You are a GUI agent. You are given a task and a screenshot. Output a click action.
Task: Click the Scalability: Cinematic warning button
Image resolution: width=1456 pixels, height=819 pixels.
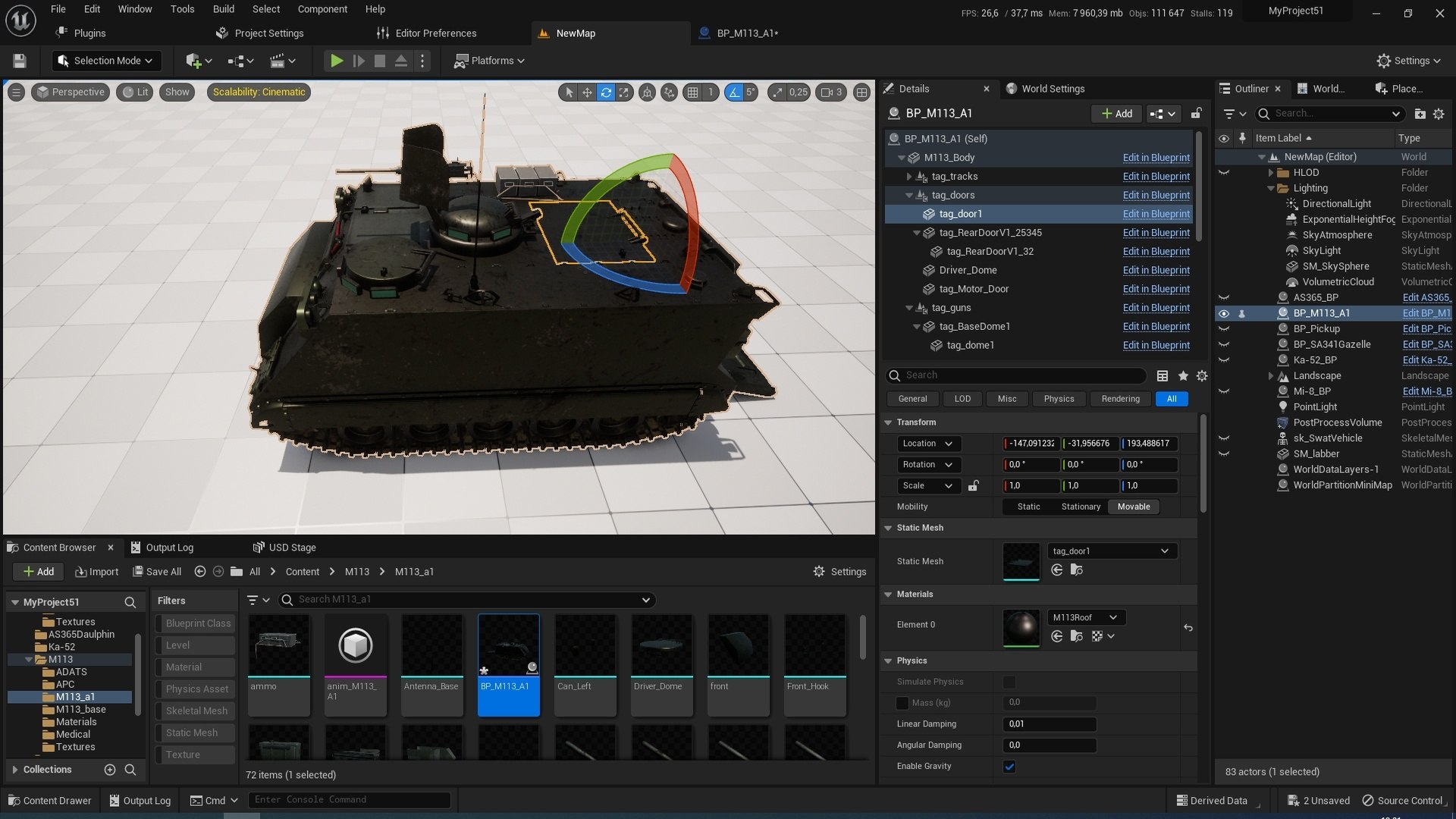[x=259, y=93]
